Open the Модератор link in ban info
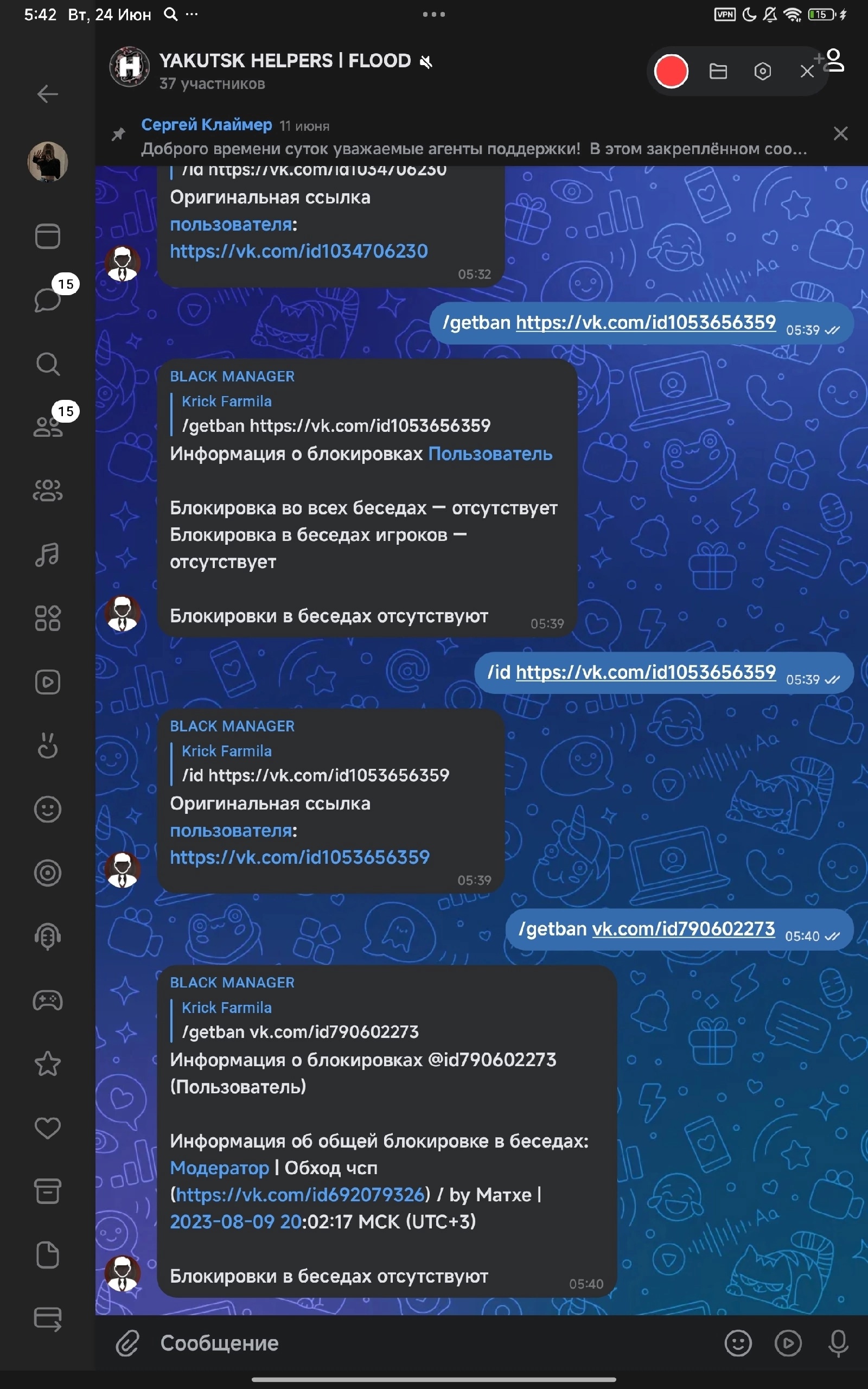Screen dimensions: 868x1389 219,1168
